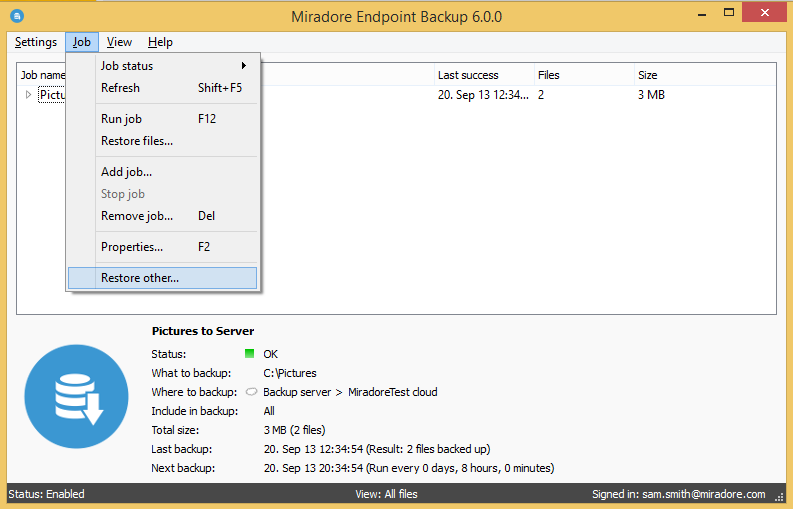Sort by the Files column header

584,75
